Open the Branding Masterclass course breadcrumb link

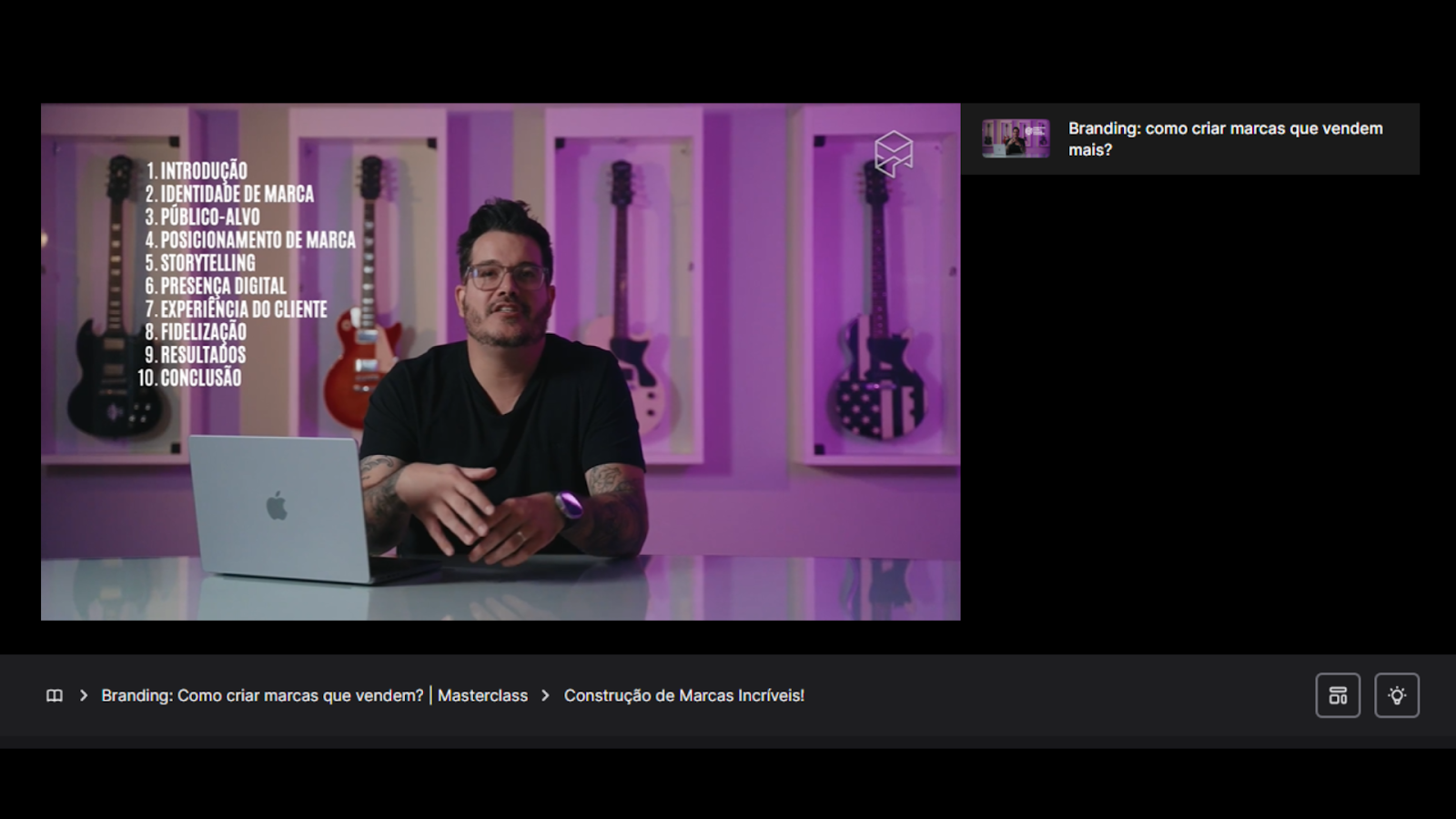coord(314,695)
